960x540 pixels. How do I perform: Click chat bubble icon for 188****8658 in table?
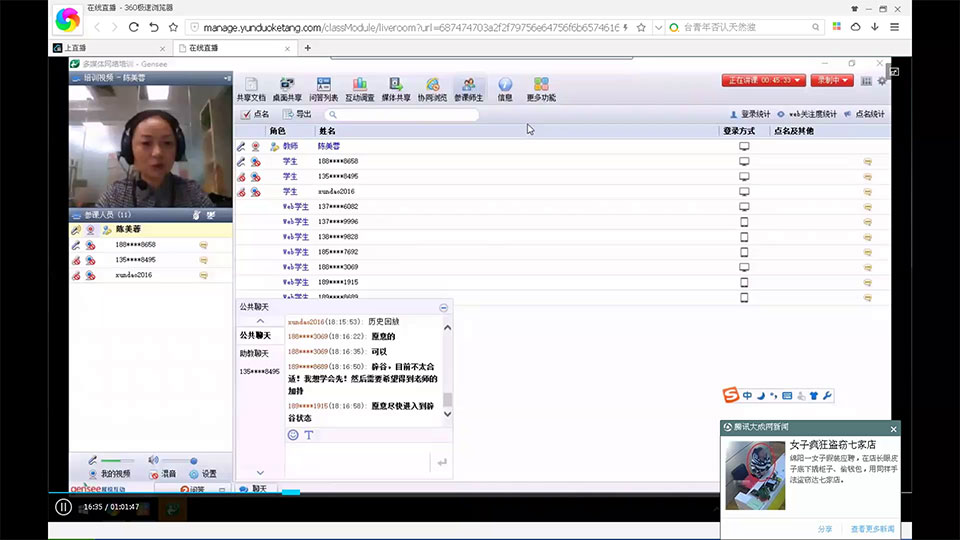point(868,162)
